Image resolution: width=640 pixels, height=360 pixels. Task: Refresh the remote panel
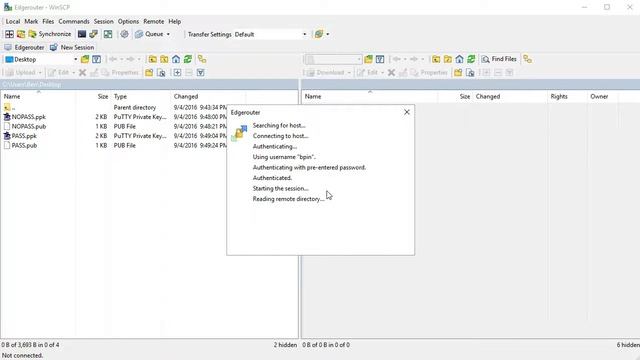coord(471,60)
